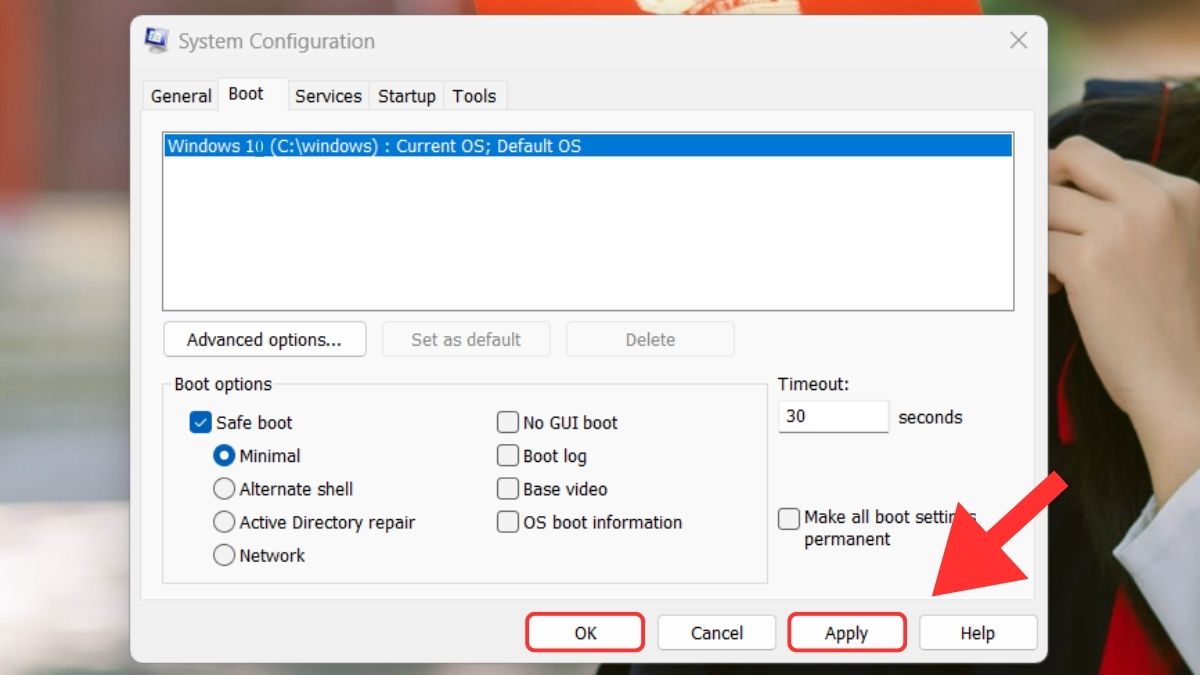Enable the No GUI boot checkbox
This screenshot has height=675, width=1200.
click(x=508, y=422)
